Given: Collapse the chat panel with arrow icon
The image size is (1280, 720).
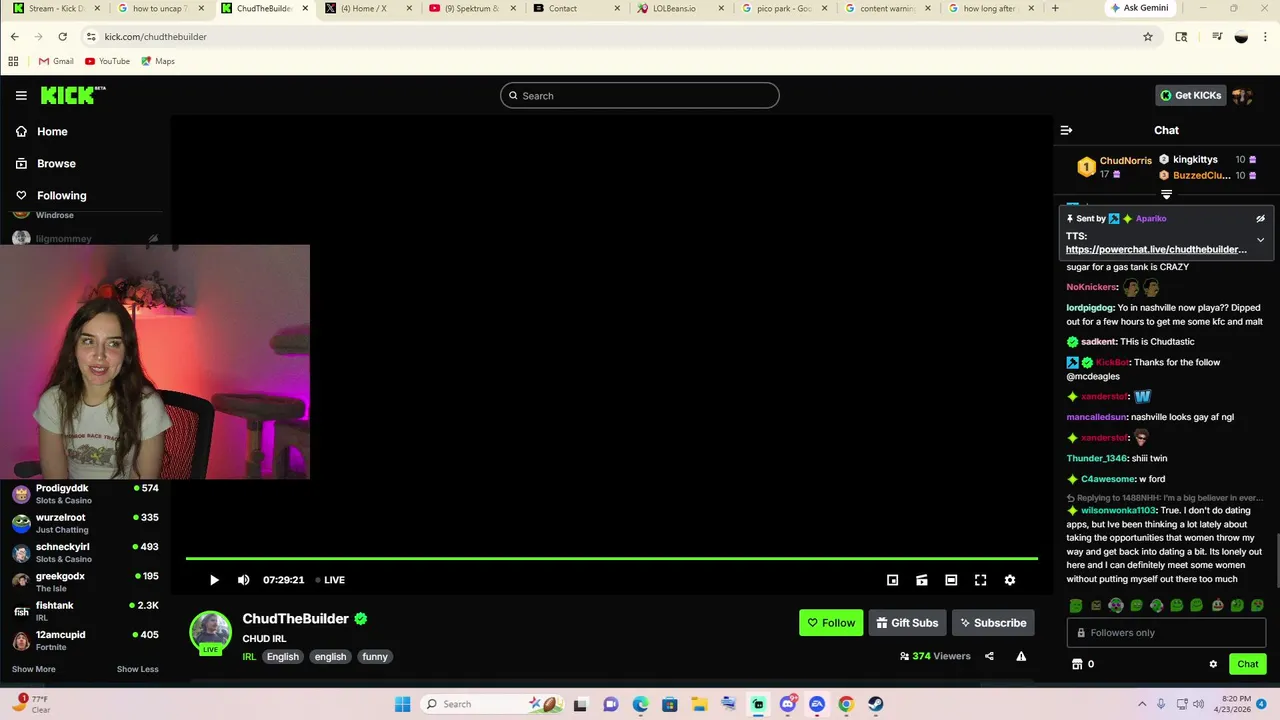Looking at the screenshot, I should (1066, 130).
